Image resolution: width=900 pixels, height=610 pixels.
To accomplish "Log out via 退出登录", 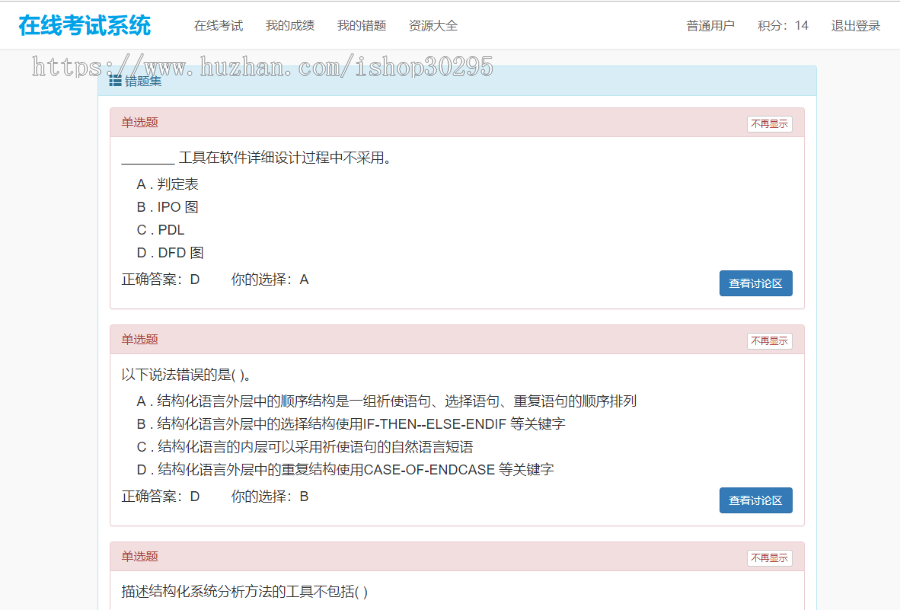I will point(856,26).
